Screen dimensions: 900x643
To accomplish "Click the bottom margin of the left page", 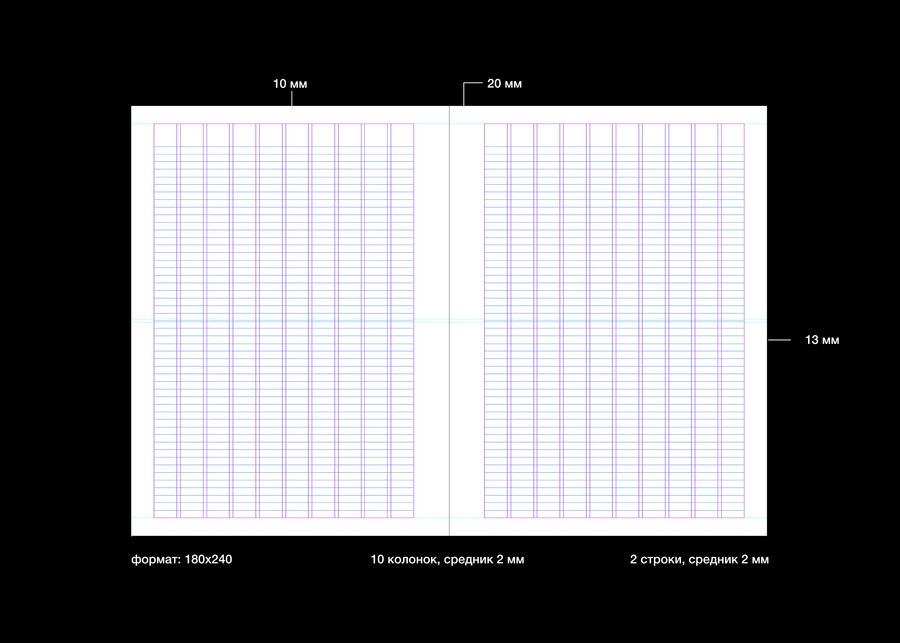I will 290,527.
